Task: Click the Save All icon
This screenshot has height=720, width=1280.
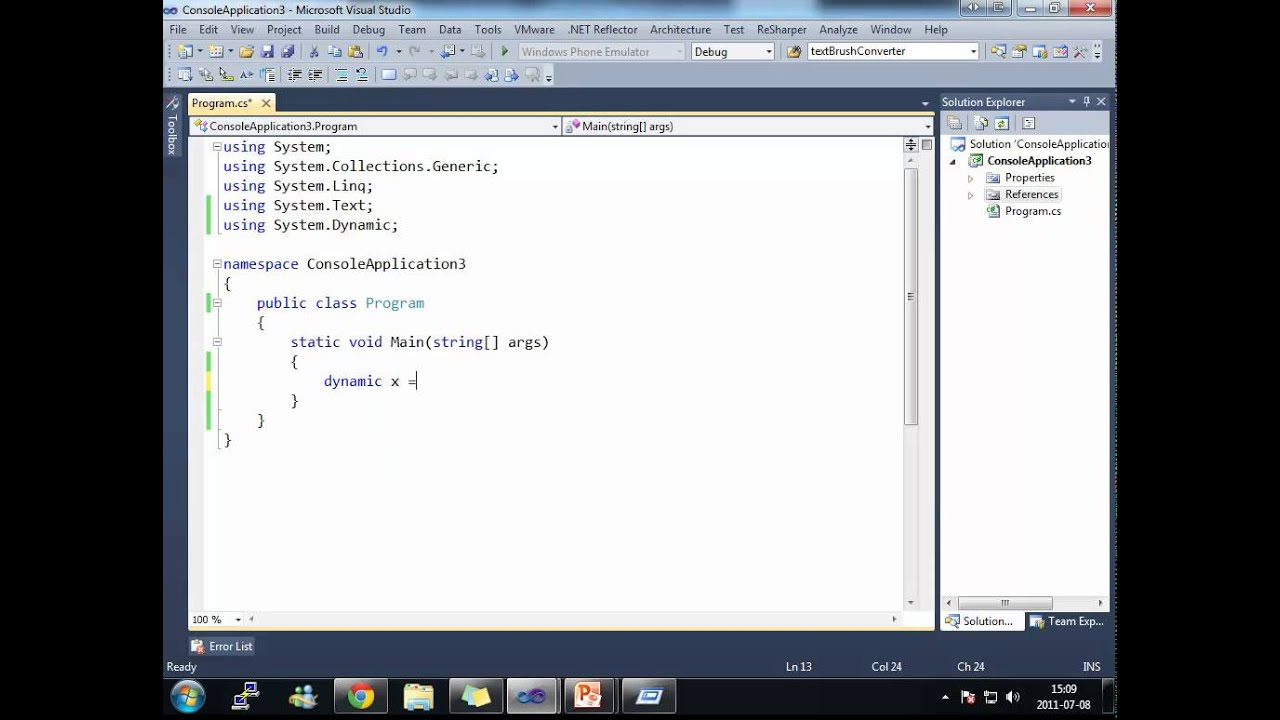Action: (x=288, y=51)
